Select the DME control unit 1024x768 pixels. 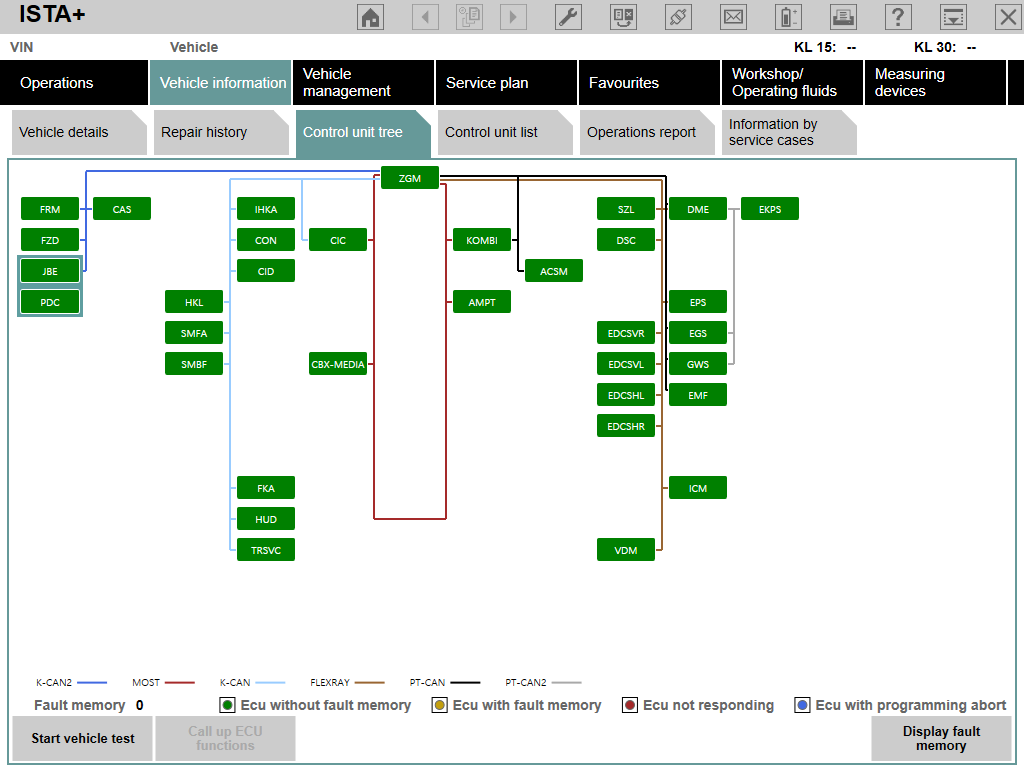point(697,209)
